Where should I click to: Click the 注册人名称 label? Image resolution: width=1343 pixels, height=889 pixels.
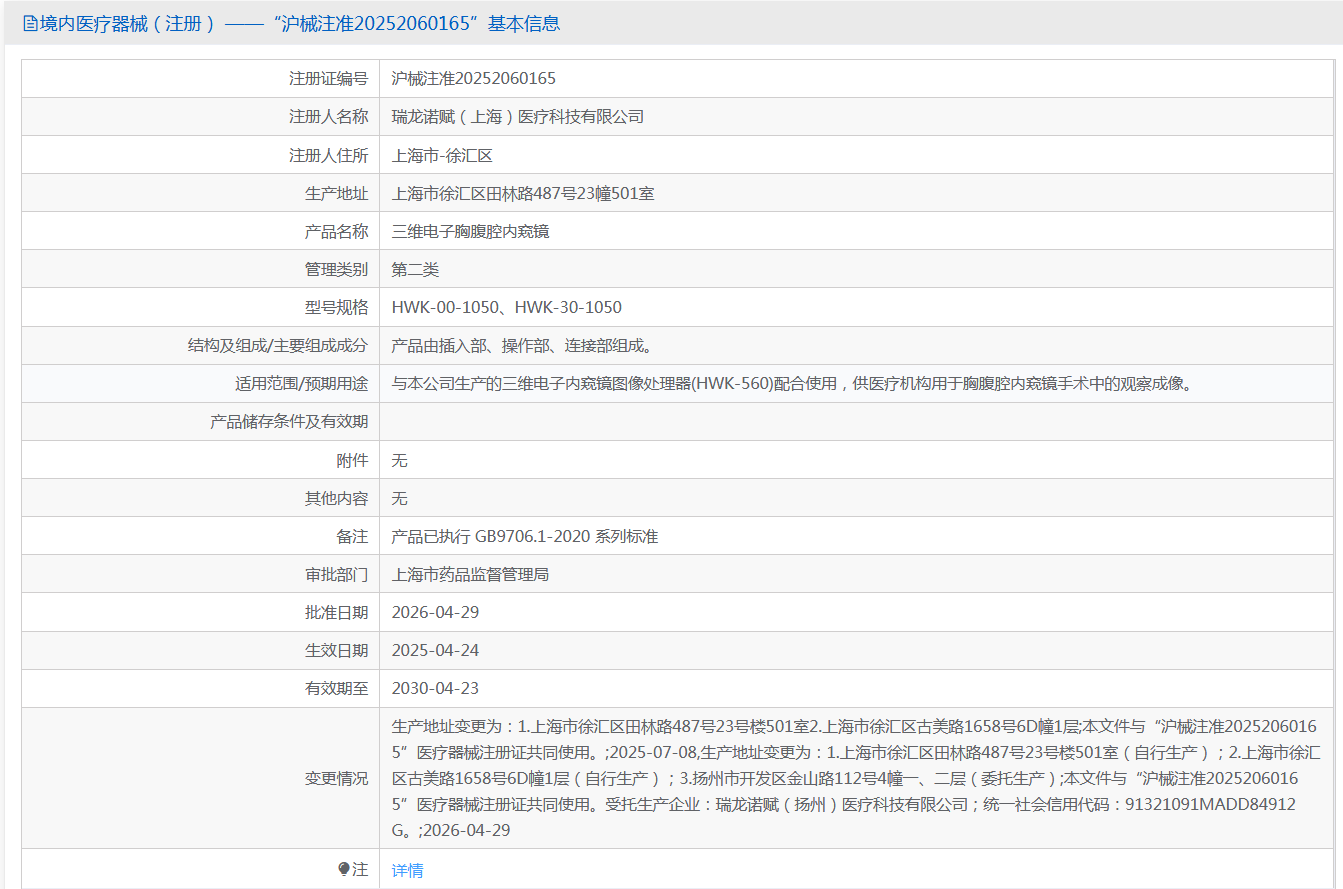click(x=329, y=117)
